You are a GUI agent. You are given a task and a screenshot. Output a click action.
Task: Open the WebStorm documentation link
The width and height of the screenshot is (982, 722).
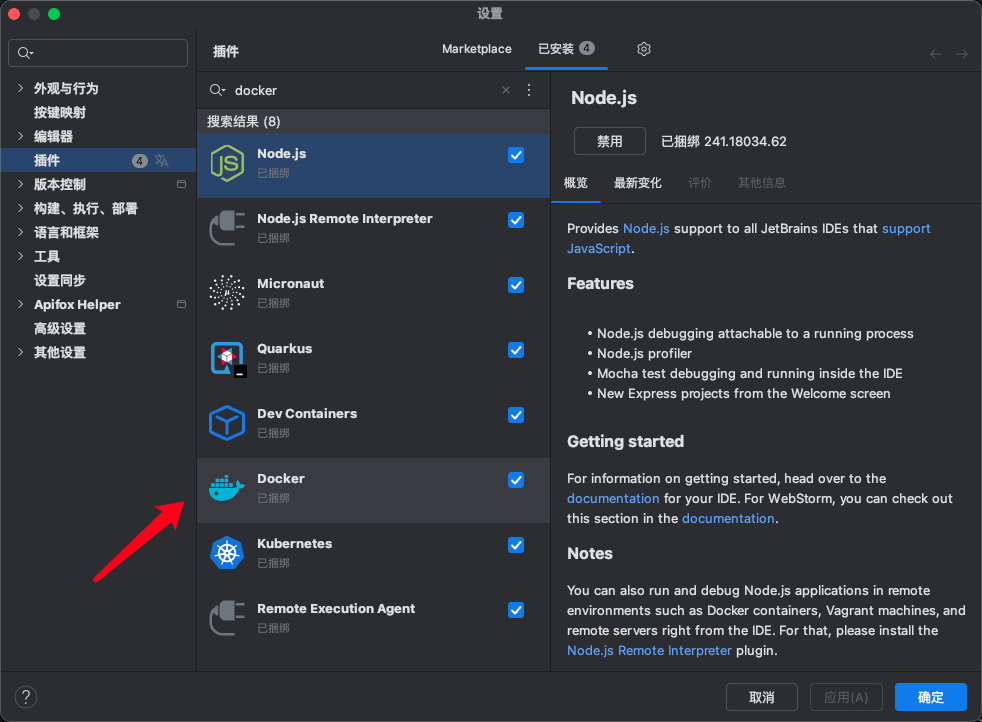pos(728,518)
